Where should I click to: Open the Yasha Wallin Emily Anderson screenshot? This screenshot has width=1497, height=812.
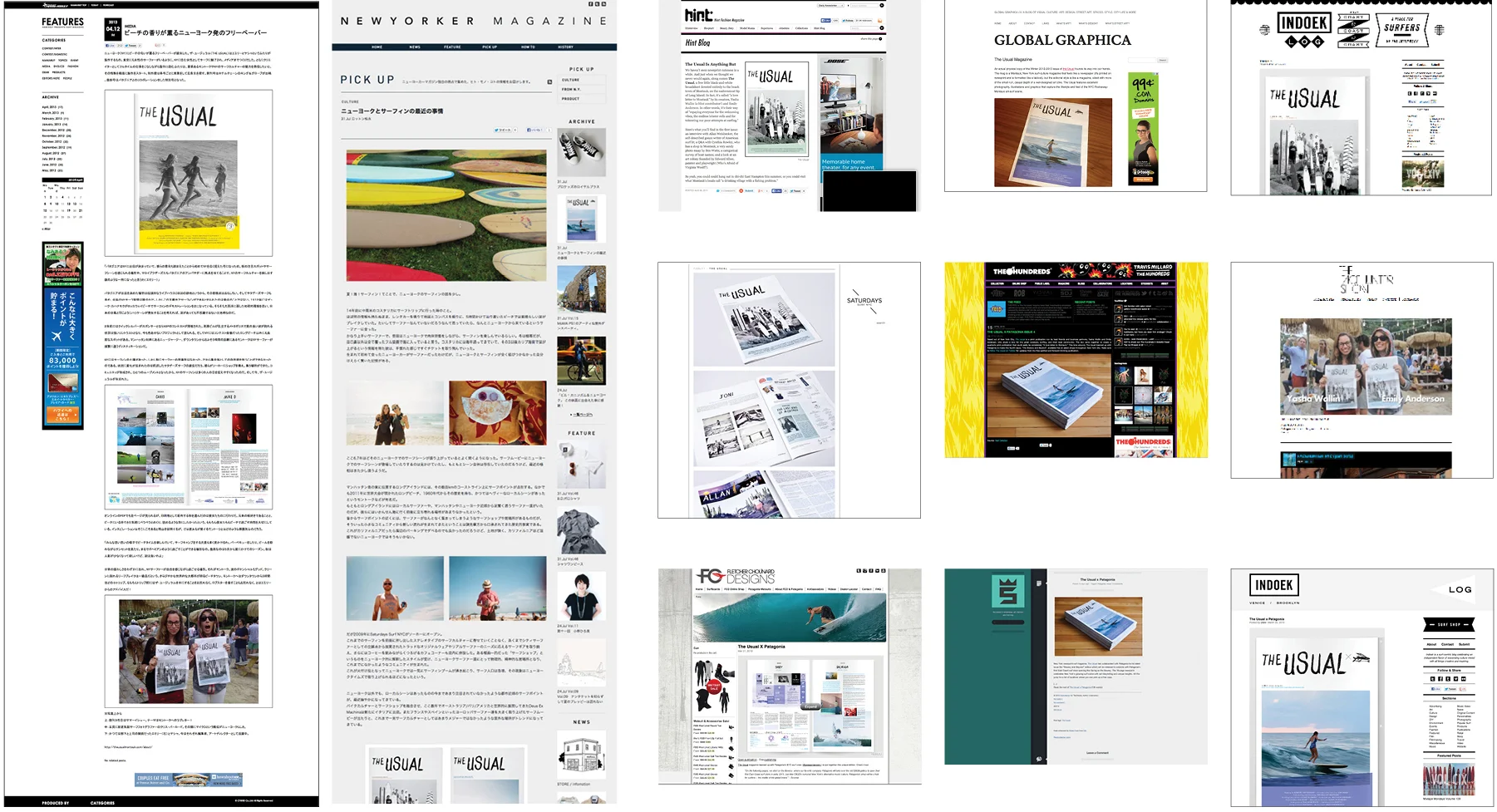(1362, 370)
